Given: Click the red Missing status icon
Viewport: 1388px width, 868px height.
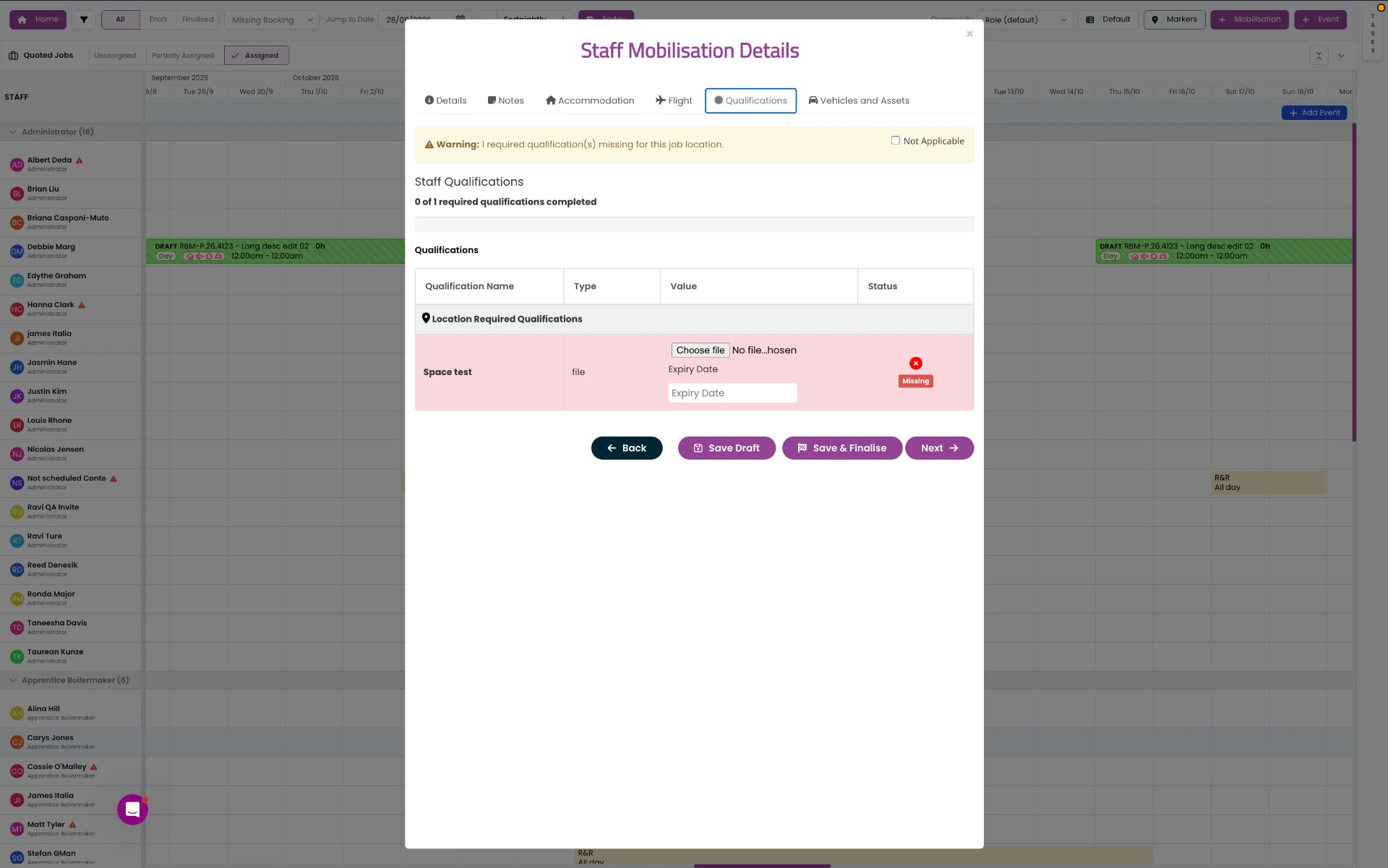Looking at the screenshot, I should point(916,364).
